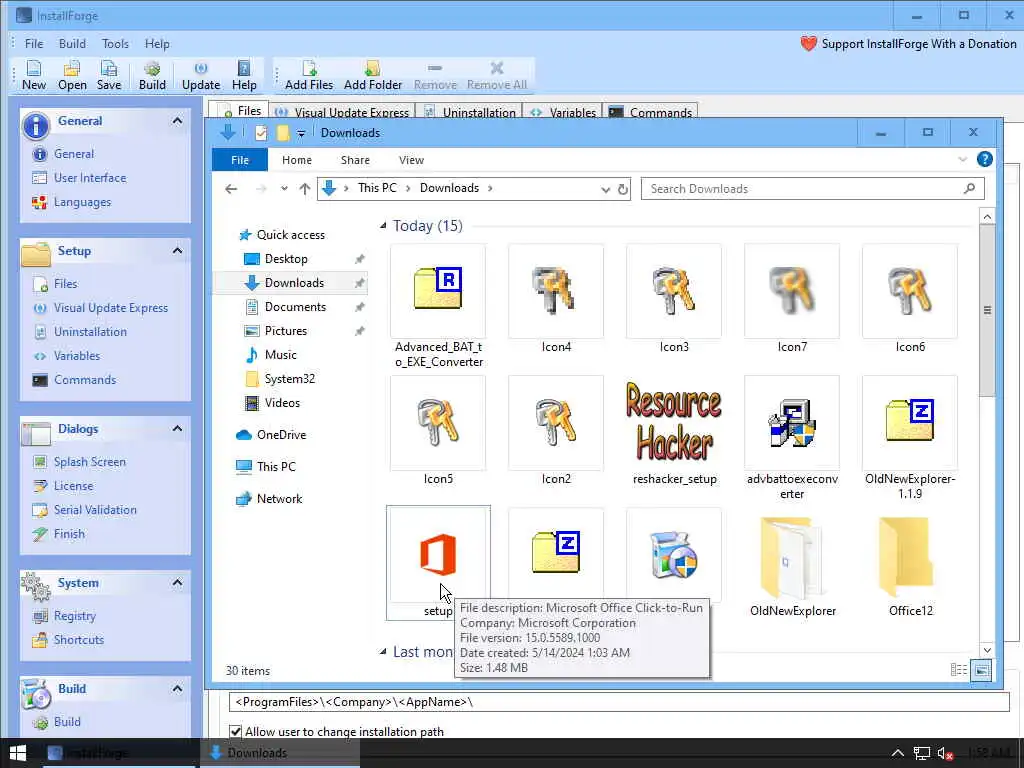Select Documents in navigation pane
Image resolution: width=1024 pixels, height=768 pixels.
[x=295, y=307]
